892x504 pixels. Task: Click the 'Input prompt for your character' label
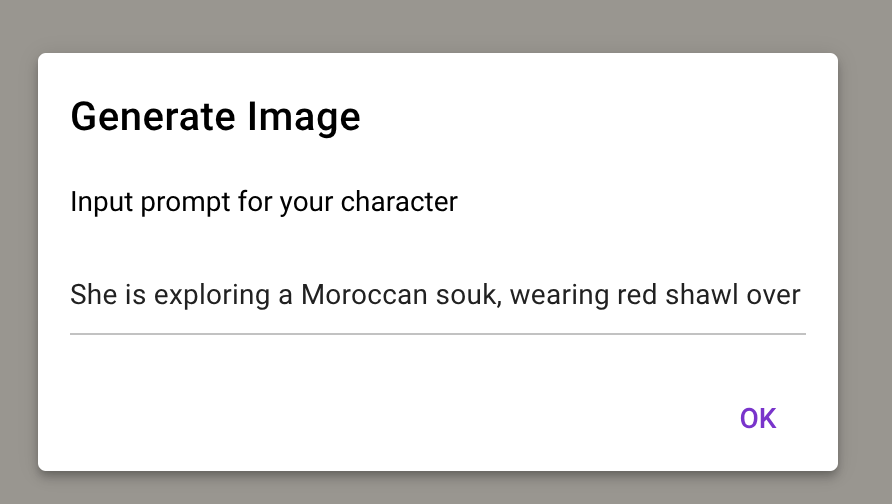pyautogui.click(x=264, y=202)
